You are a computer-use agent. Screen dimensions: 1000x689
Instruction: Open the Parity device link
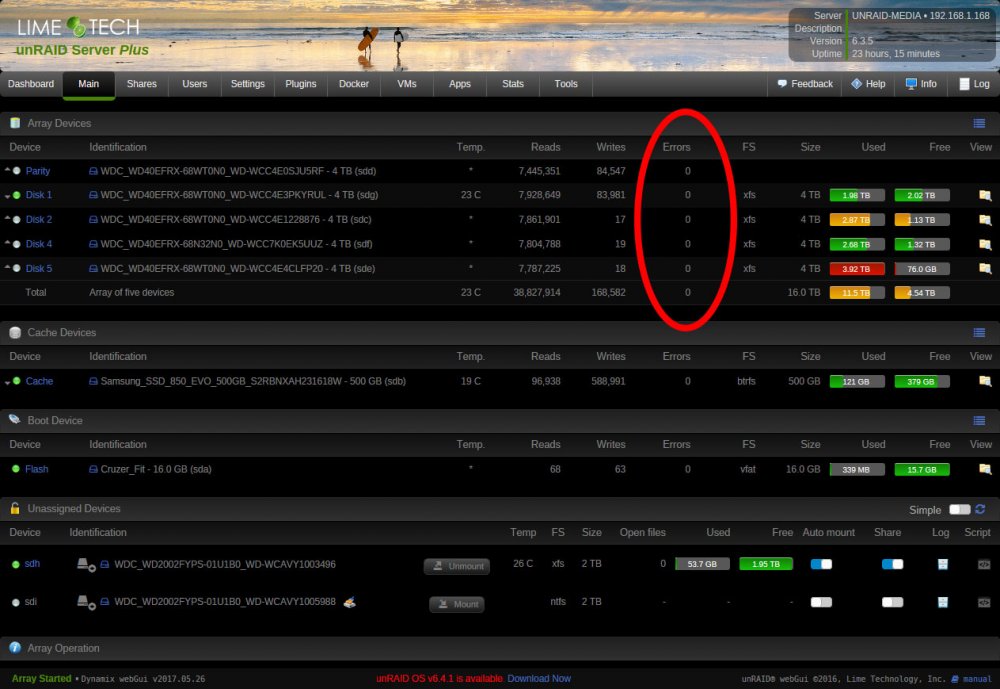click(x=38, y=171)
